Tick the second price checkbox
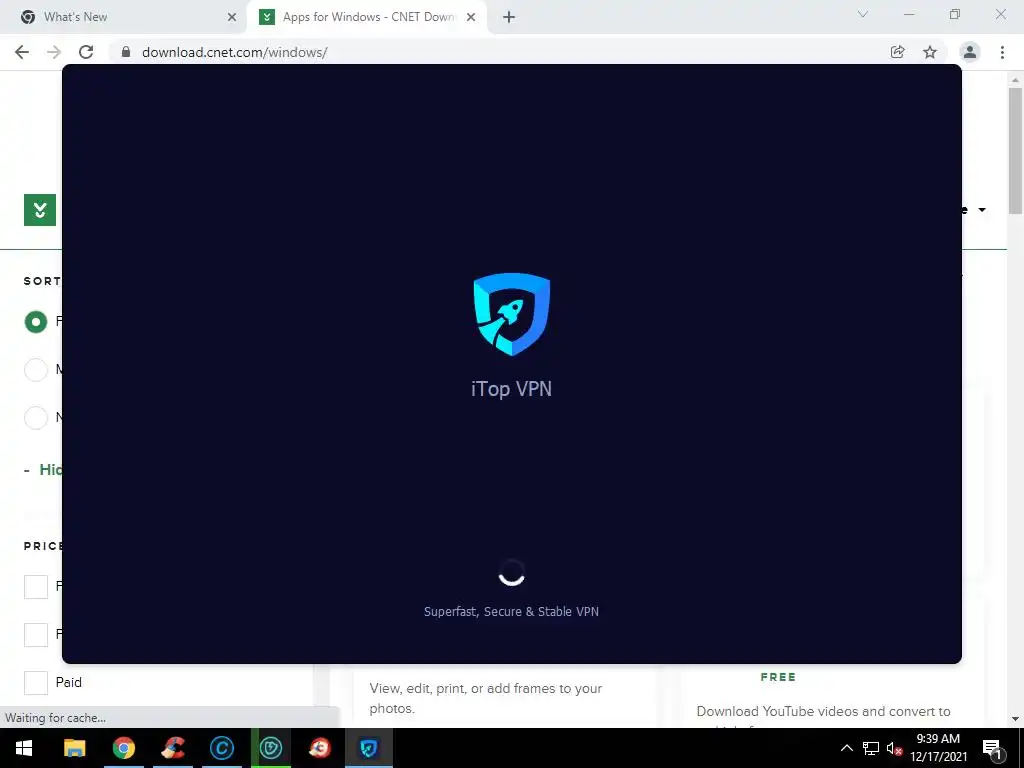1024x768 pixels. (x=36, y=634)
